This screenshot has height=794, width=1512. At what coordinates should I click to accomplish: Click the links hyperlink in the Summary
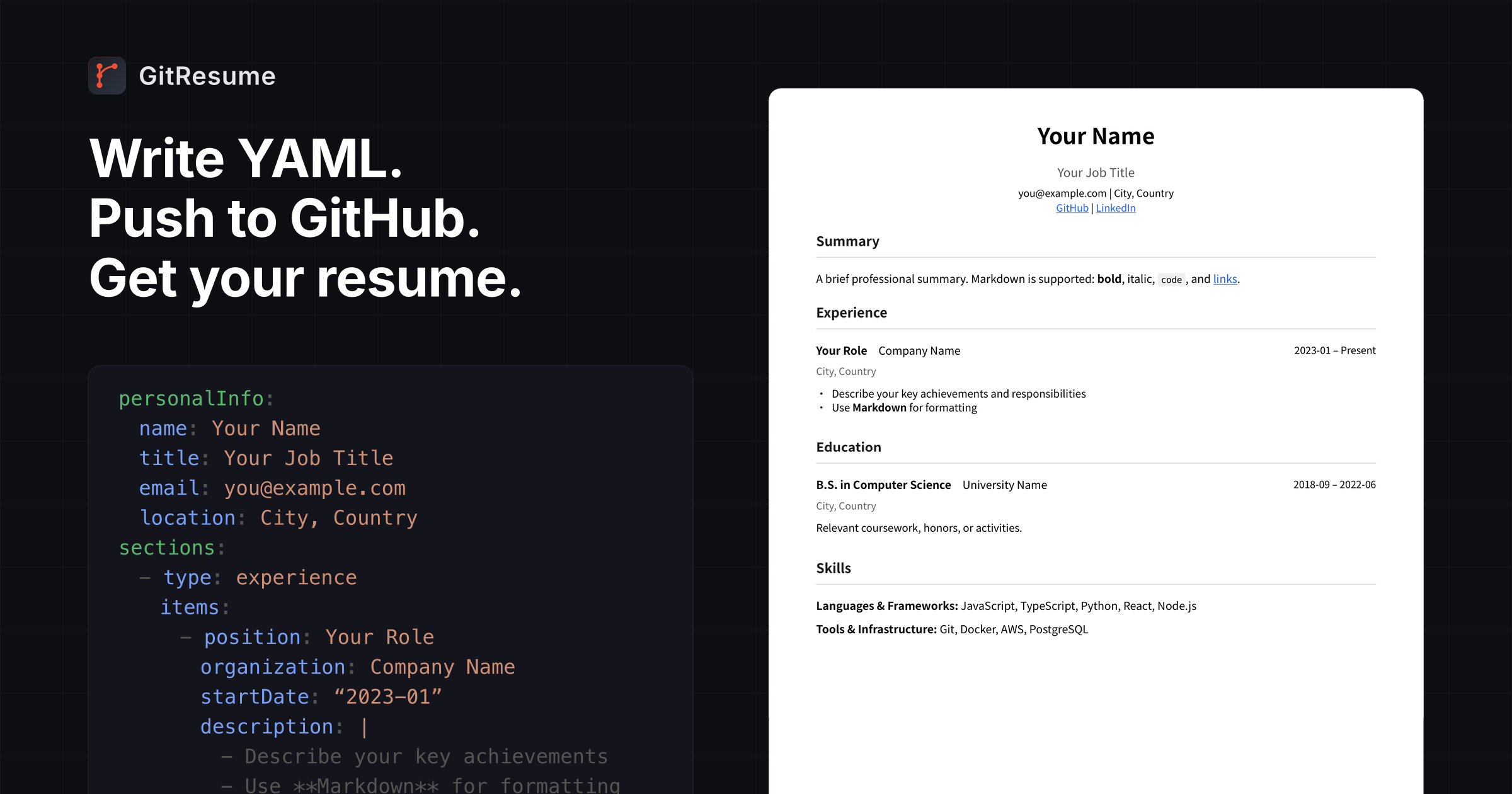[x=1224, y=279]
